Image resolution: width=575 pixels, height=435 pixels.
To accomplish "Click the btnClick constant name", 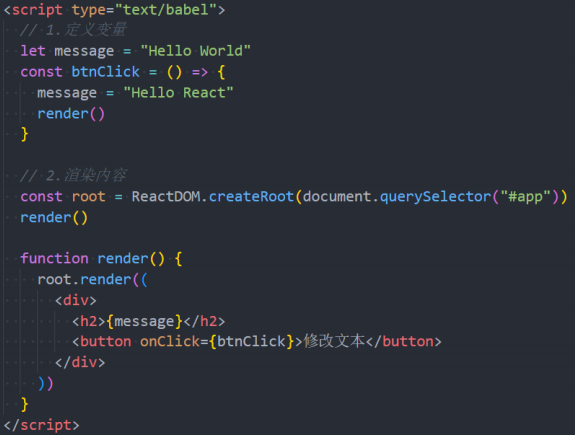I will (x=105, y=72).
